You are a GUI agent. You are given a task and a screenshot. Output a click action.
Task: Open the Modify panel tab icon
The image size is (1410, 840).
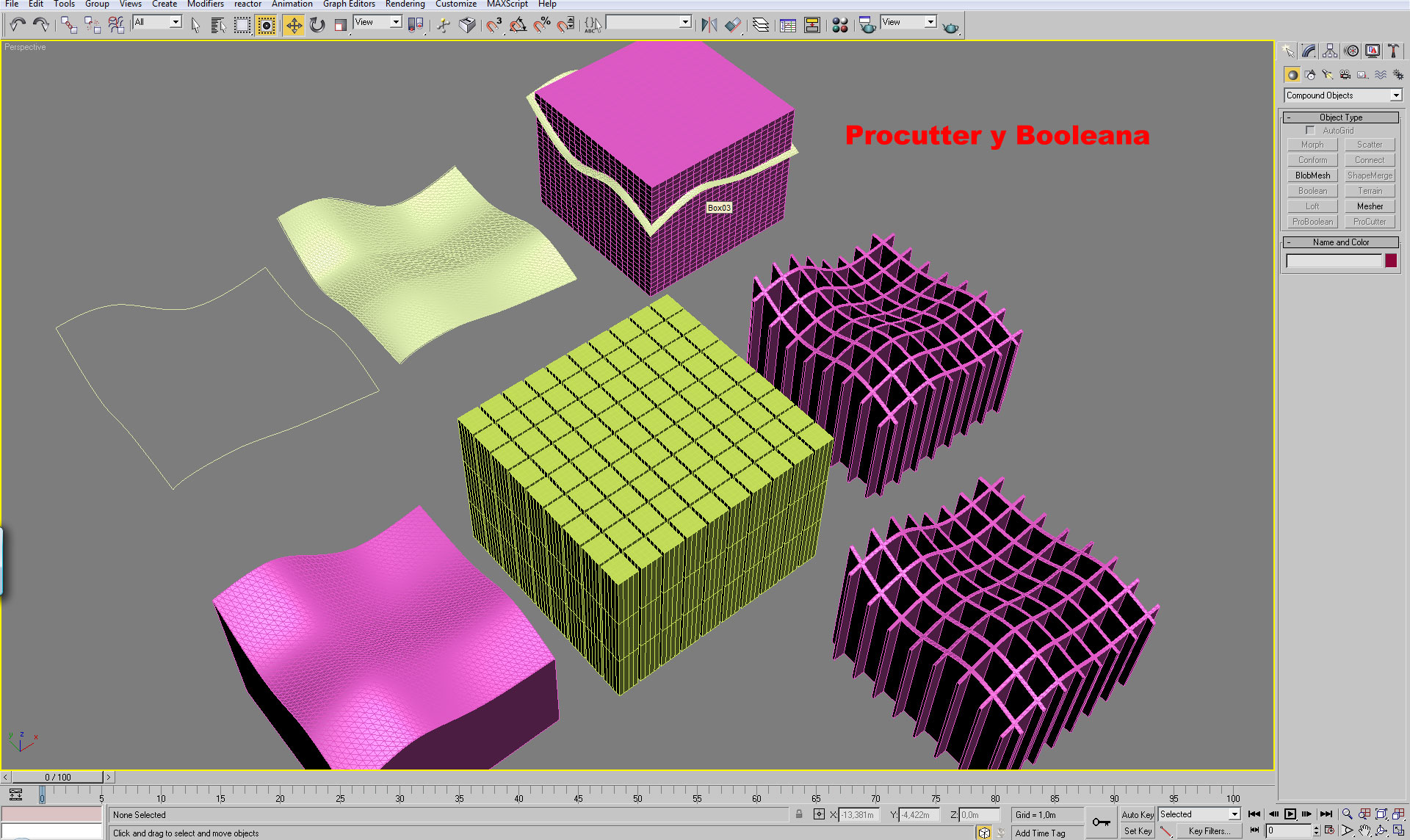point(1309,51)
